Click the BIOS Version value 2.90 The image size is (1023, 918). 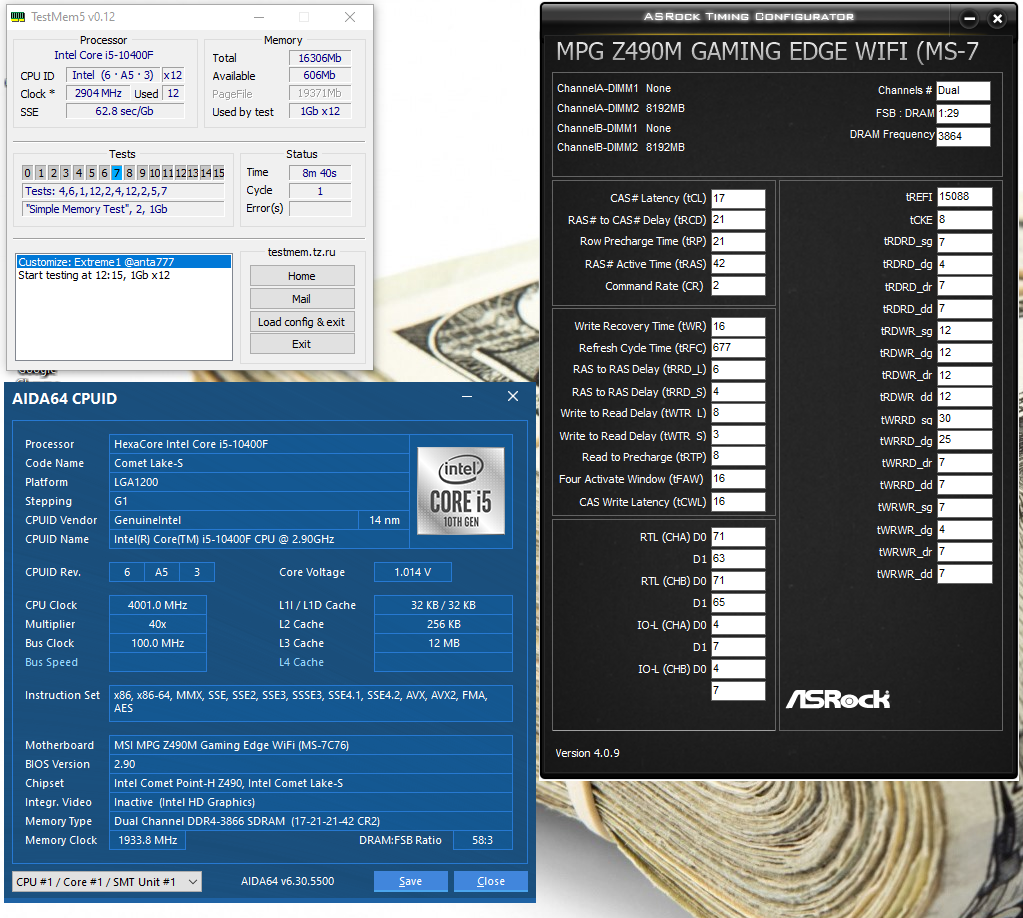pyautogui.click(x=311, y=764)
